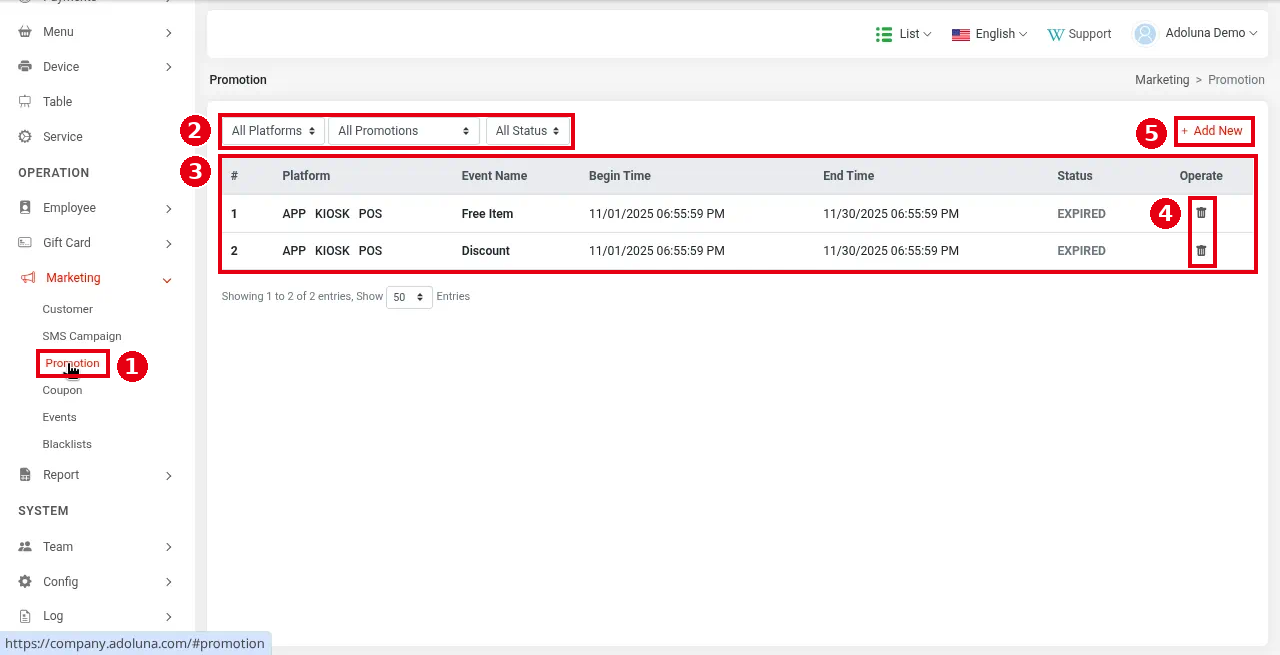Click the Marketing breadcrumb link
This screenshot has height=655, width=1280.
[x=1162, y=80]
